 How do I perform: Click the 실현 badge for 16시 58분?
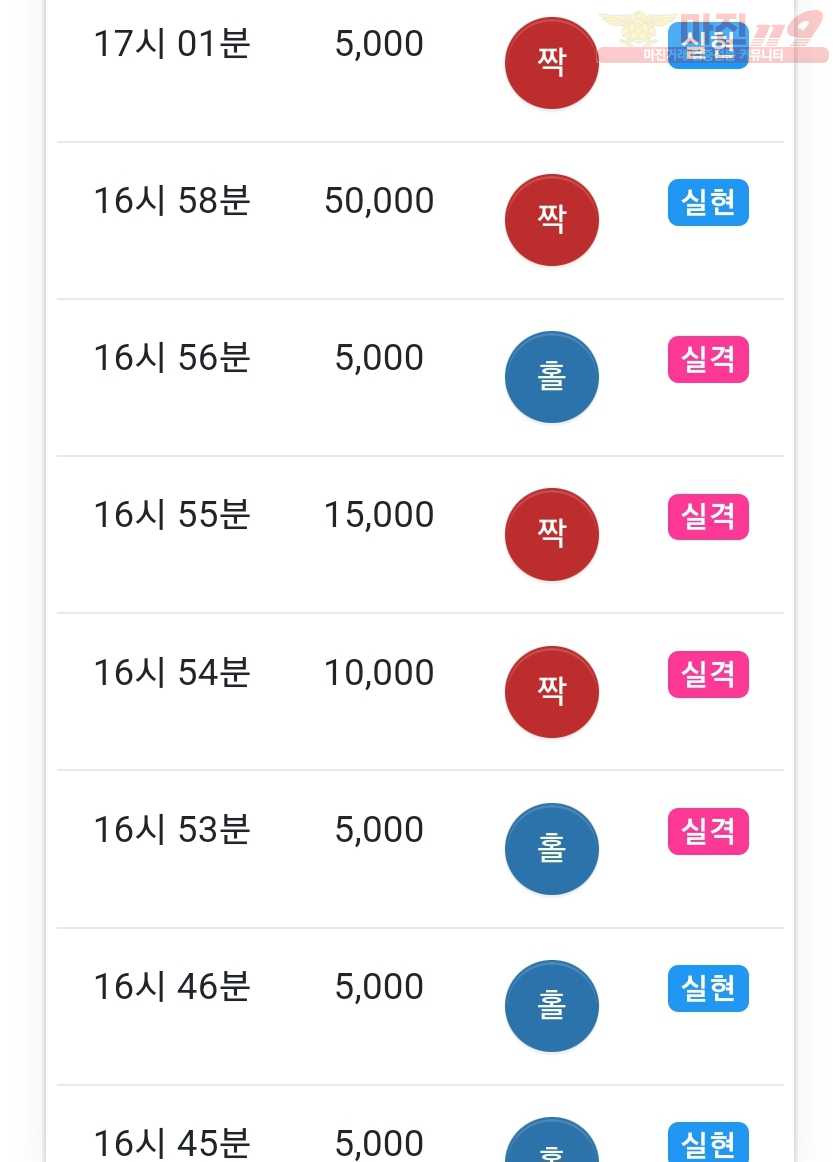708,202
